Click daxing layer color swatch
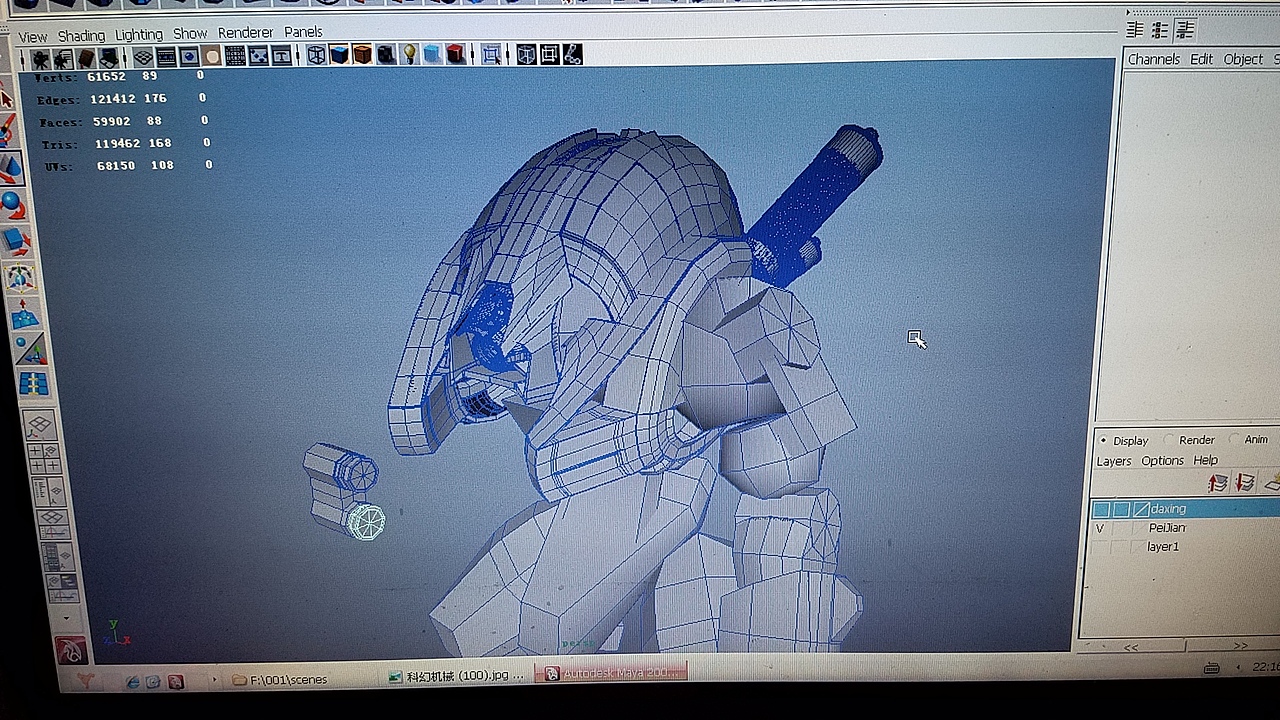Viewport: 1280px width, 720px height. coord(1141,510)
